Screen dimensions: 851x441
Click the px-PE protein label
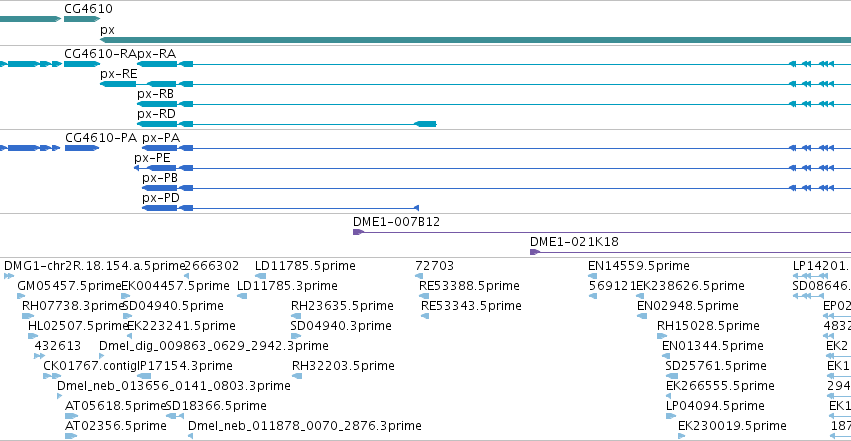[x=153, y=158]
